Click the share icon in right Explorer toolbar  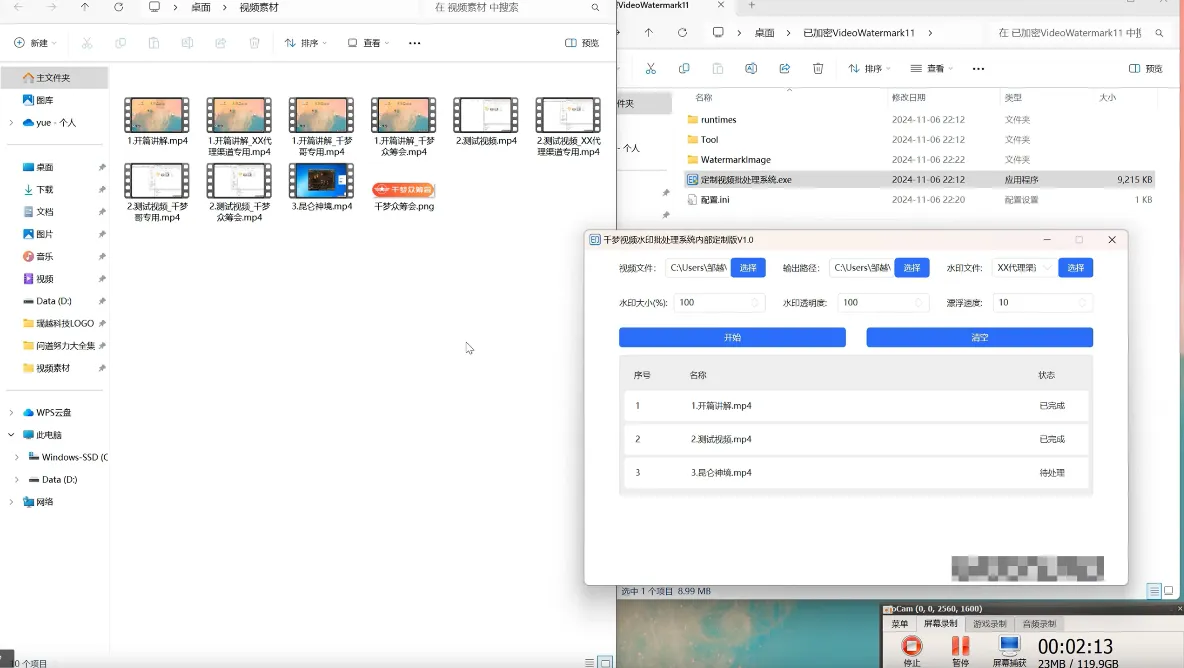(785, 69)
